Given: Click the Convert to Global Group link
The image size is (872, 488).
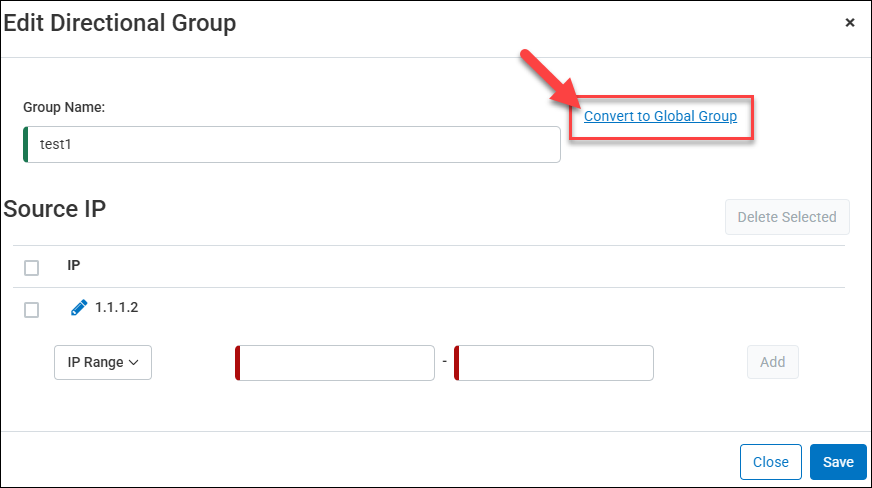Looking at the screenshot, I should (660, 116).
